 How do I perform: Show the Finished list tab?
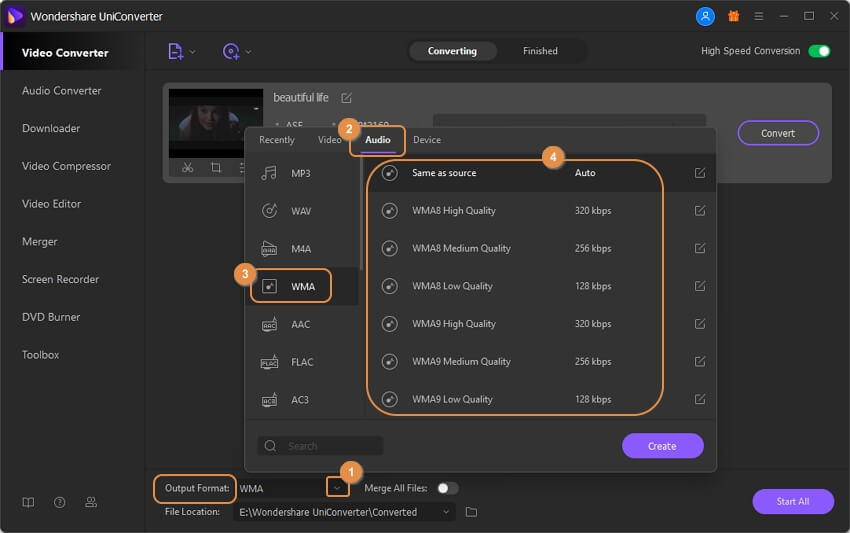tap(540, 51)
